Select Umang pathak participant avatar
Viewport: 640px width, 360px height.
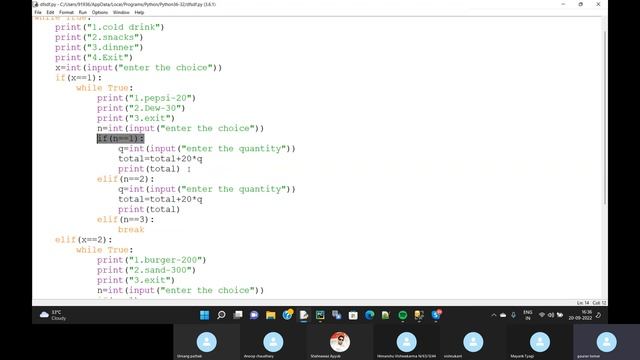pyautogui.click(x=207, y=342)
